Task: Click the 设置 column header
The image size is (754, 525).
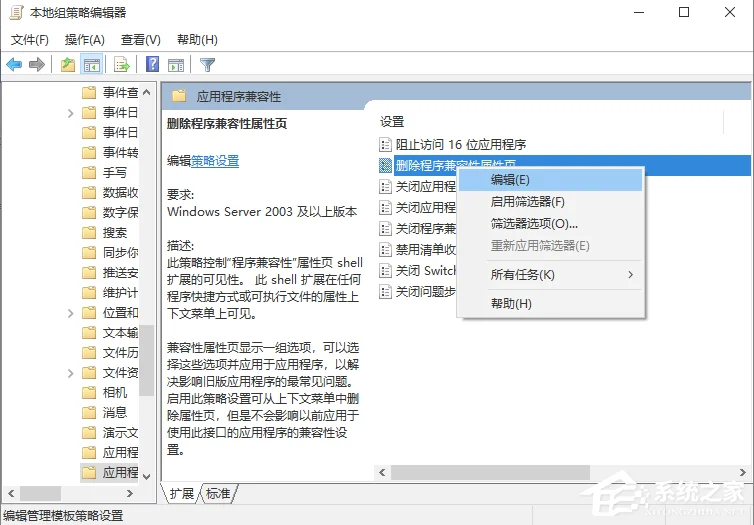Action: [550, 122]
